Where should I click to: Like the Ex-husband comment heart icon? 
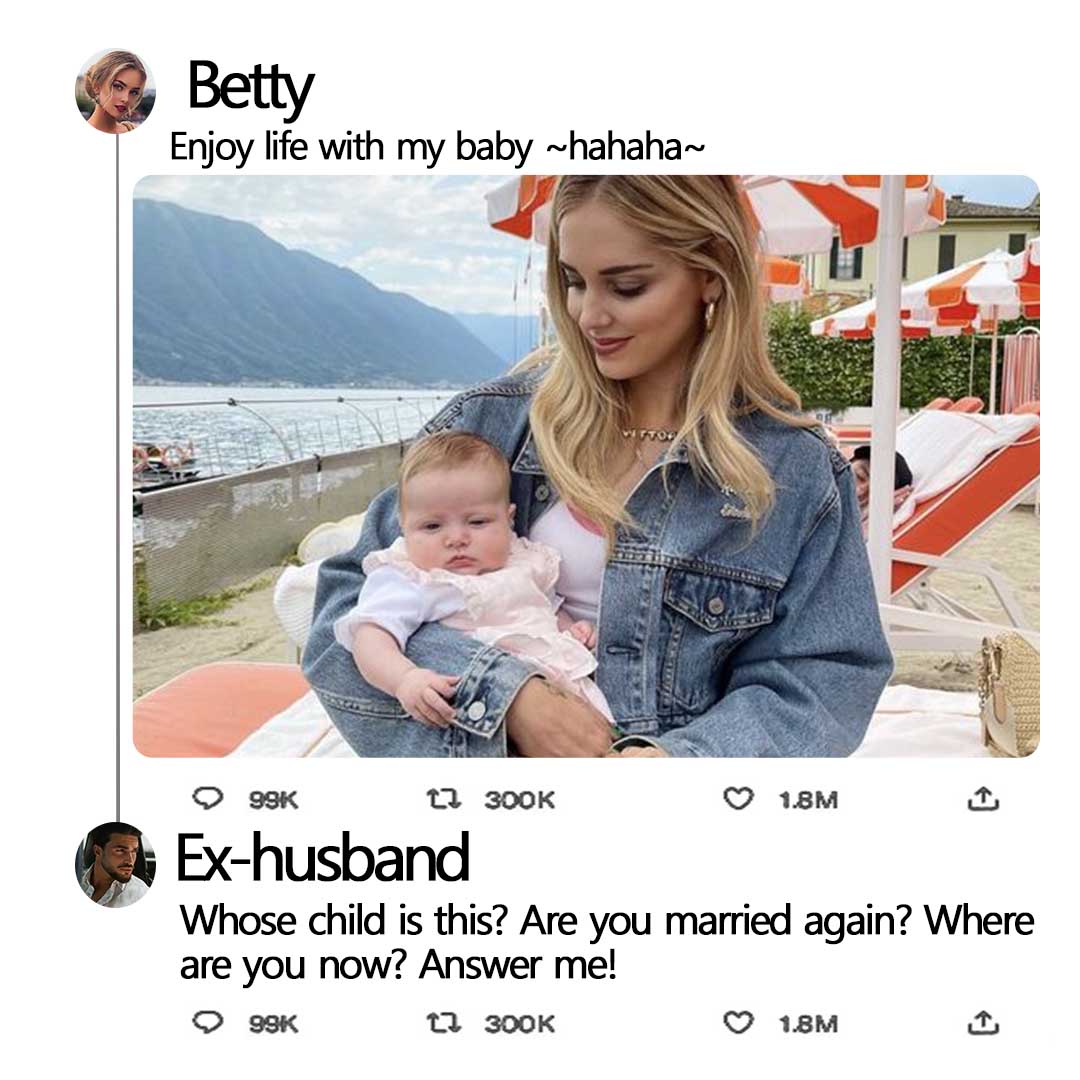click(x=738, y=1022)
